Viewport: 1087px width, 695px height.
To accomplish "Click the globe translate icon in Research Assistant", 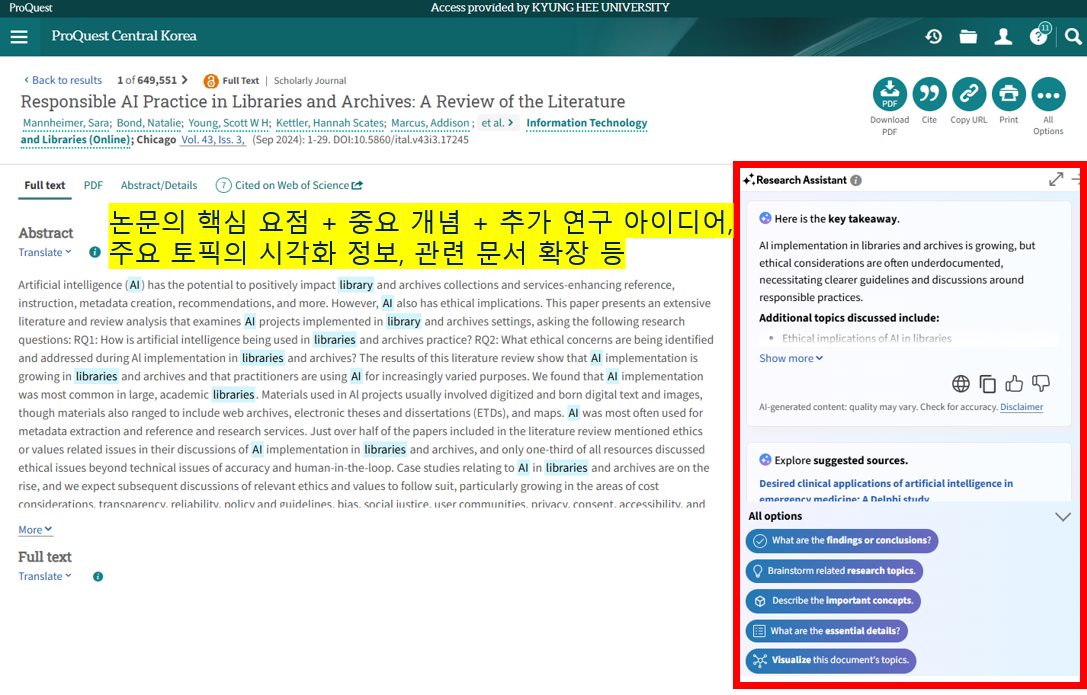I will (960, 383).
